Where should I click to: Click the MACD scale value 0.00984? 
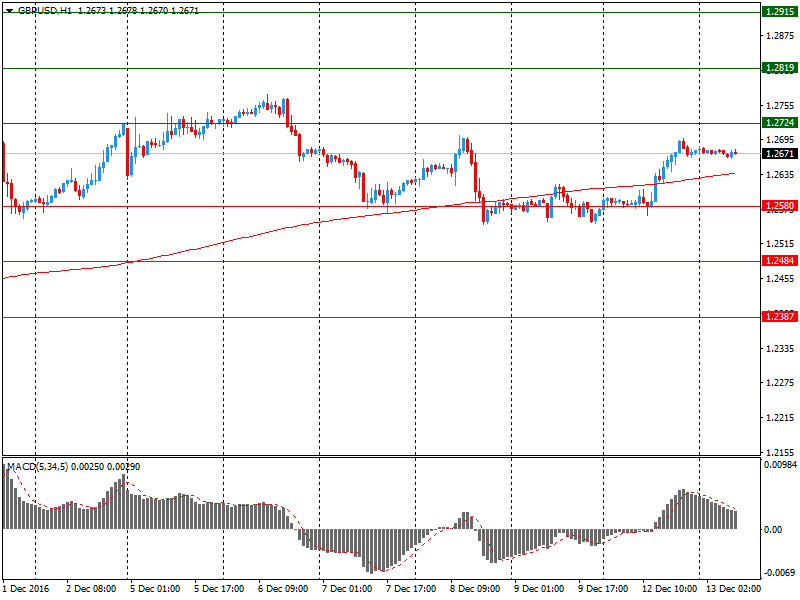[781, 465]
